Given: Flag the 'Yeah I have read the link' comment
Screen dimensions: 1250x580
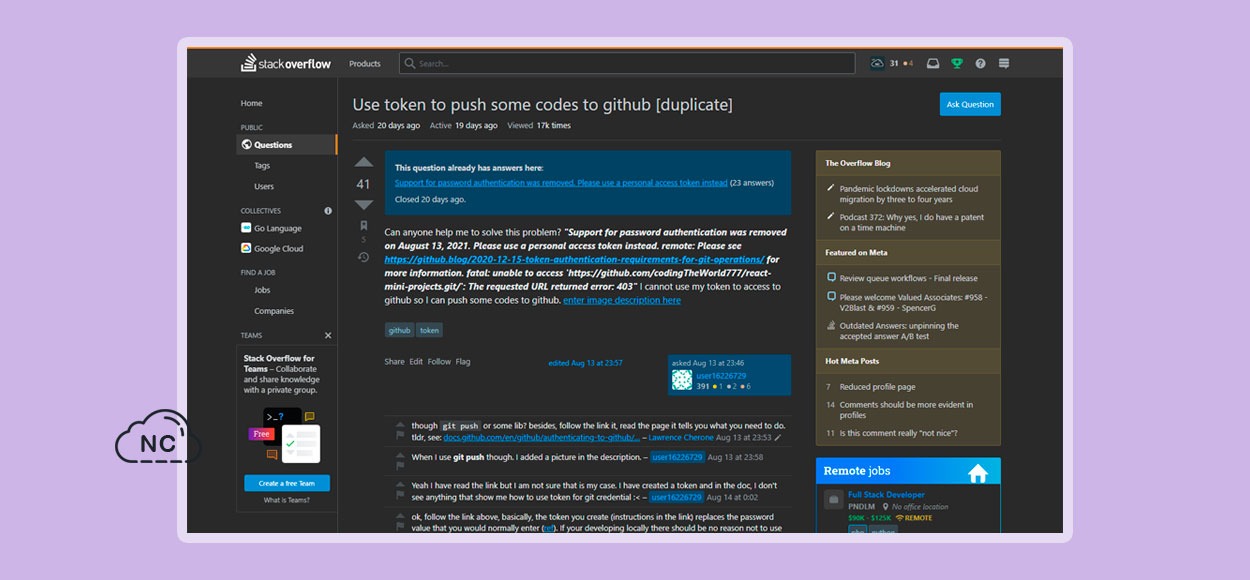Looking at the screenshot, I should (401, 493).
